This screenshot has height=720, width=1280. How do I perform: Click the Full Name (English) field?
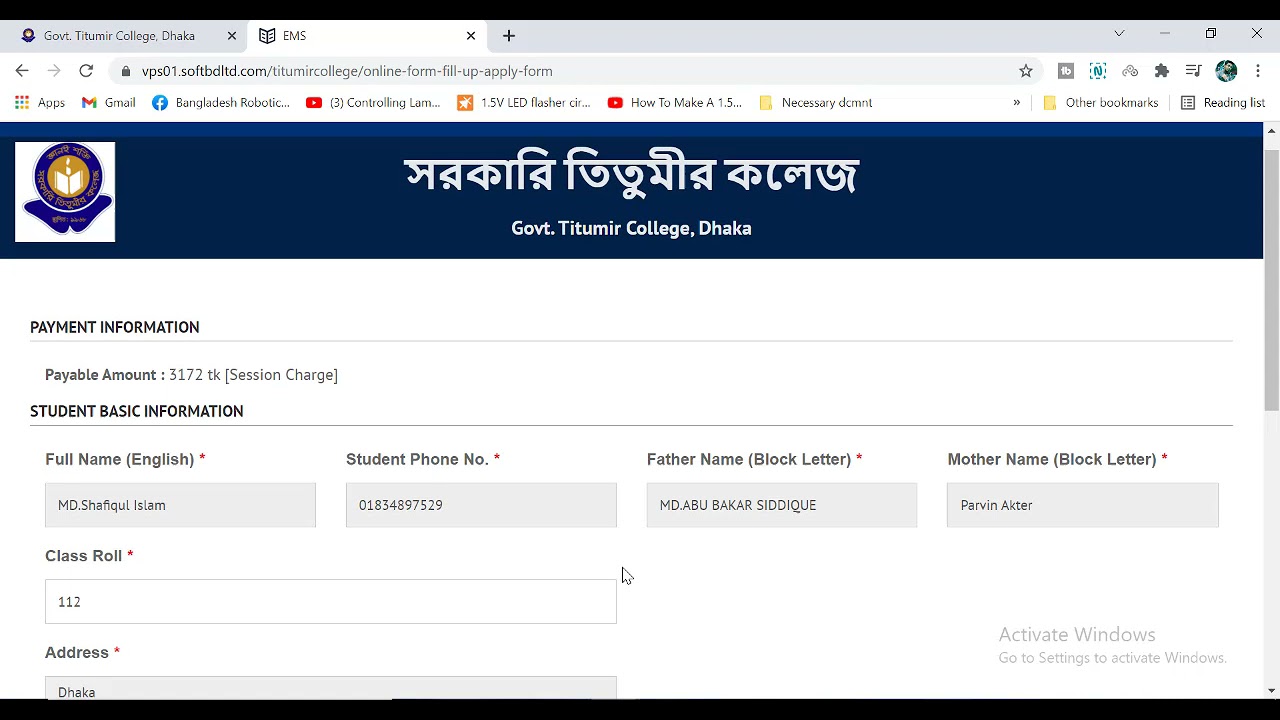[x=180, y=505]
